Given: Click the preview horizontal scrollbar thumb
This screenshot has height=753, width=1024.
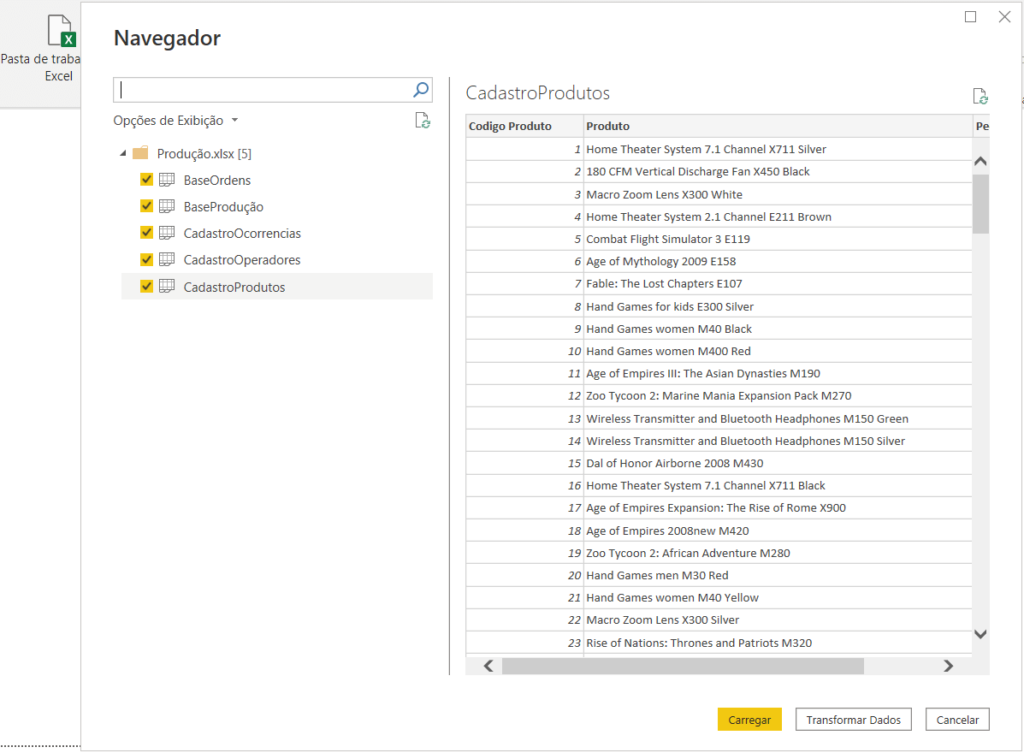Looking at the screenshot, I should click(x=682, y=666).
